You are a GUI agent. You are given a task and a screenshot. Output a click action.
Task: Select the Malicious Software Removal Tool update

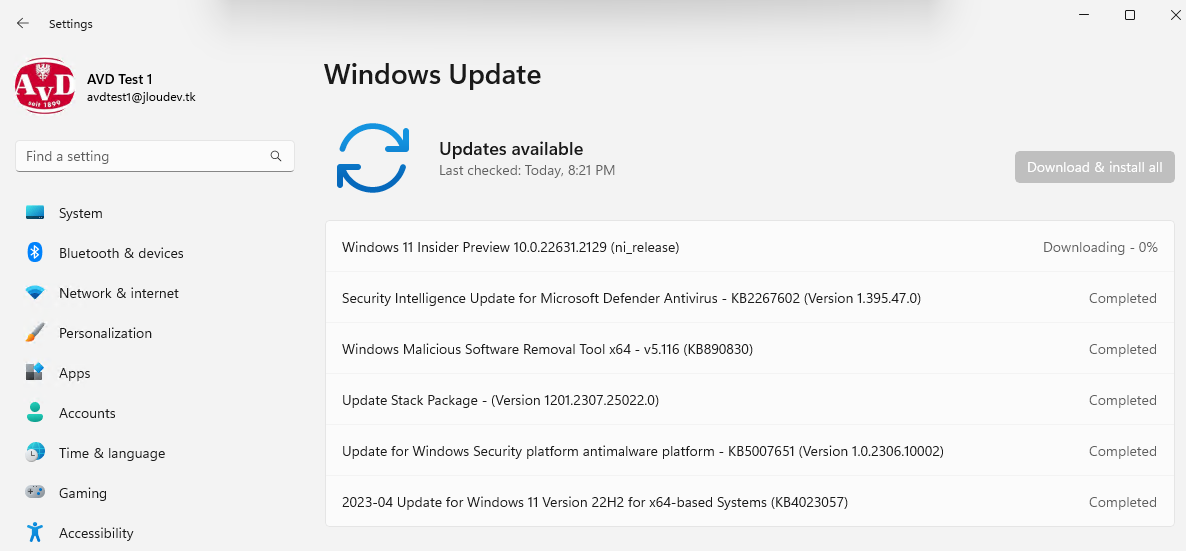click(x=750, y=349)
